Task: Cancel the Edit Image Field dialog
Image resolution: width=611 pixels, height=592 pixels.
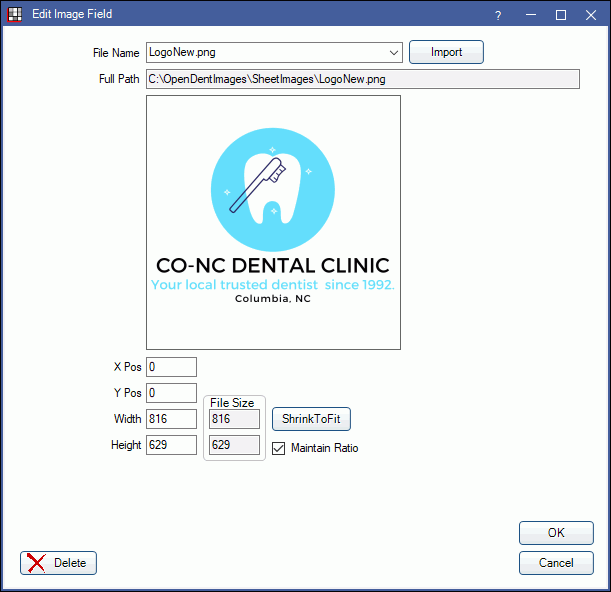Action: (556, 563)
